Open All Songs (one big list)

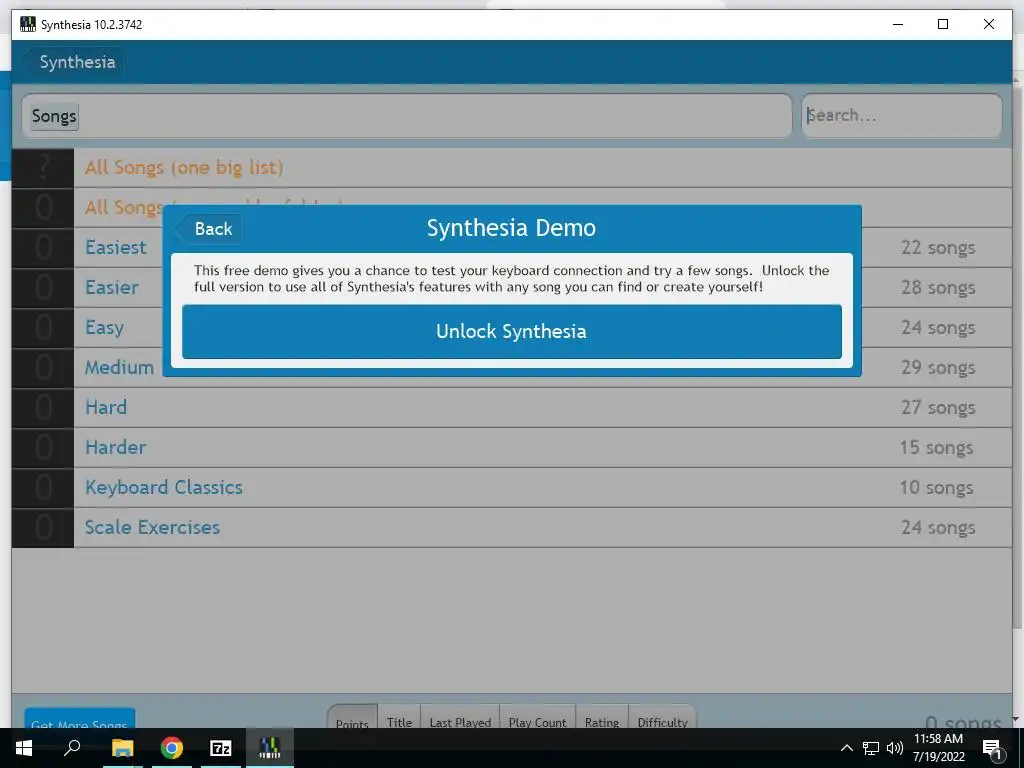pos(511,168)
